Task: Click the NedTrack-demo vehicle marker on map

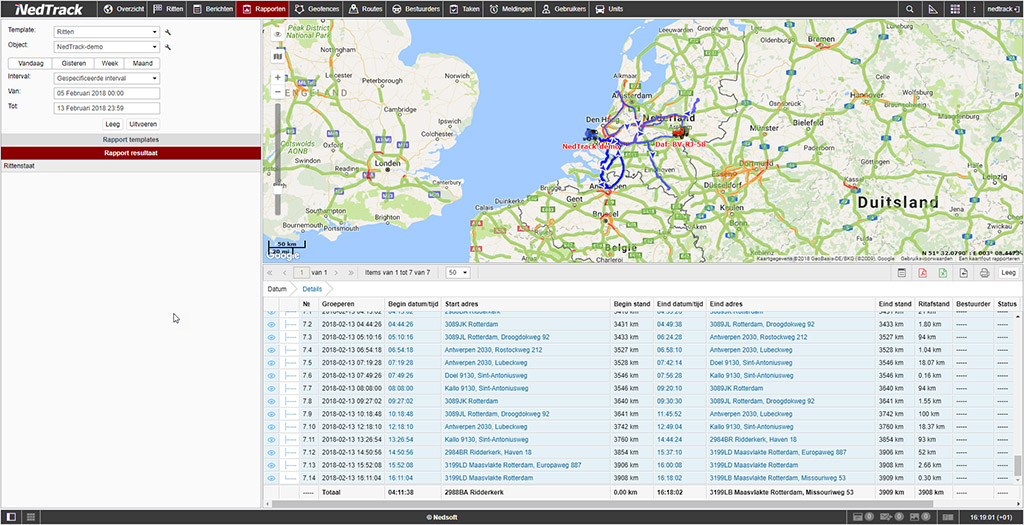Action: [x=592, y=135]
